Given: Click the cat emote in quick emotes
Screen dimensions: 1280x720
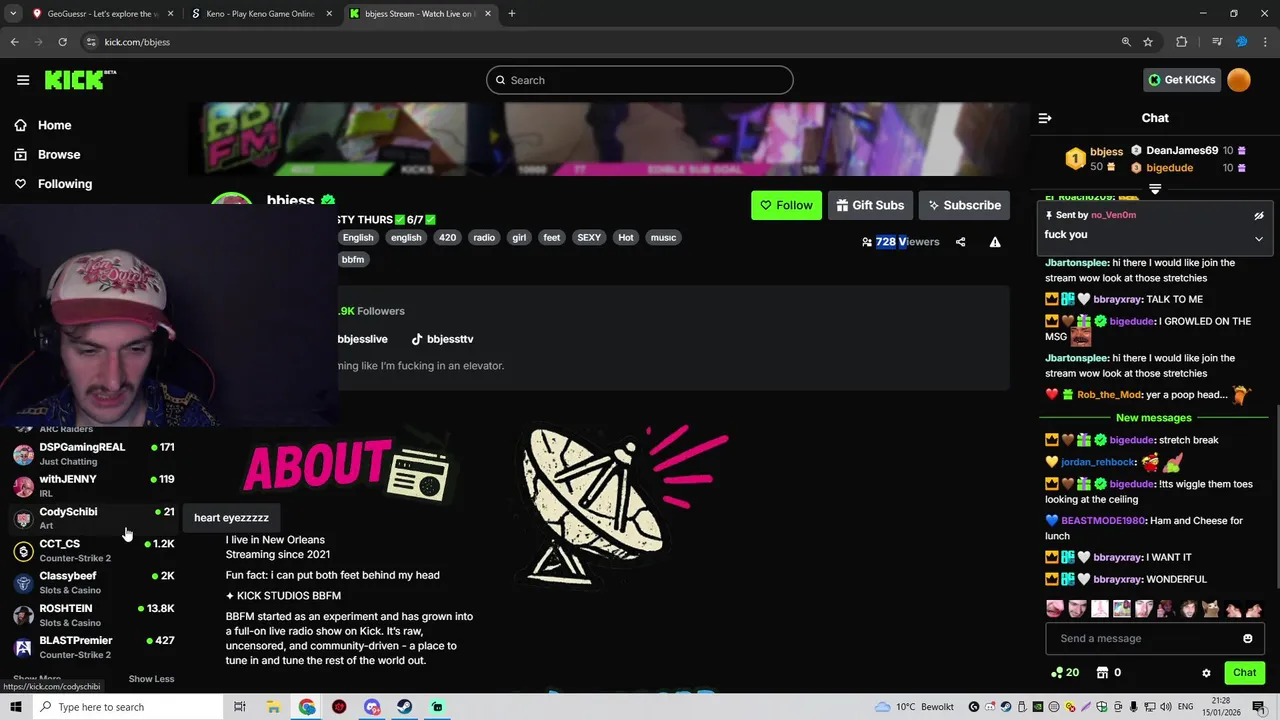Looking at the screenshot, I should (1210, 609).
